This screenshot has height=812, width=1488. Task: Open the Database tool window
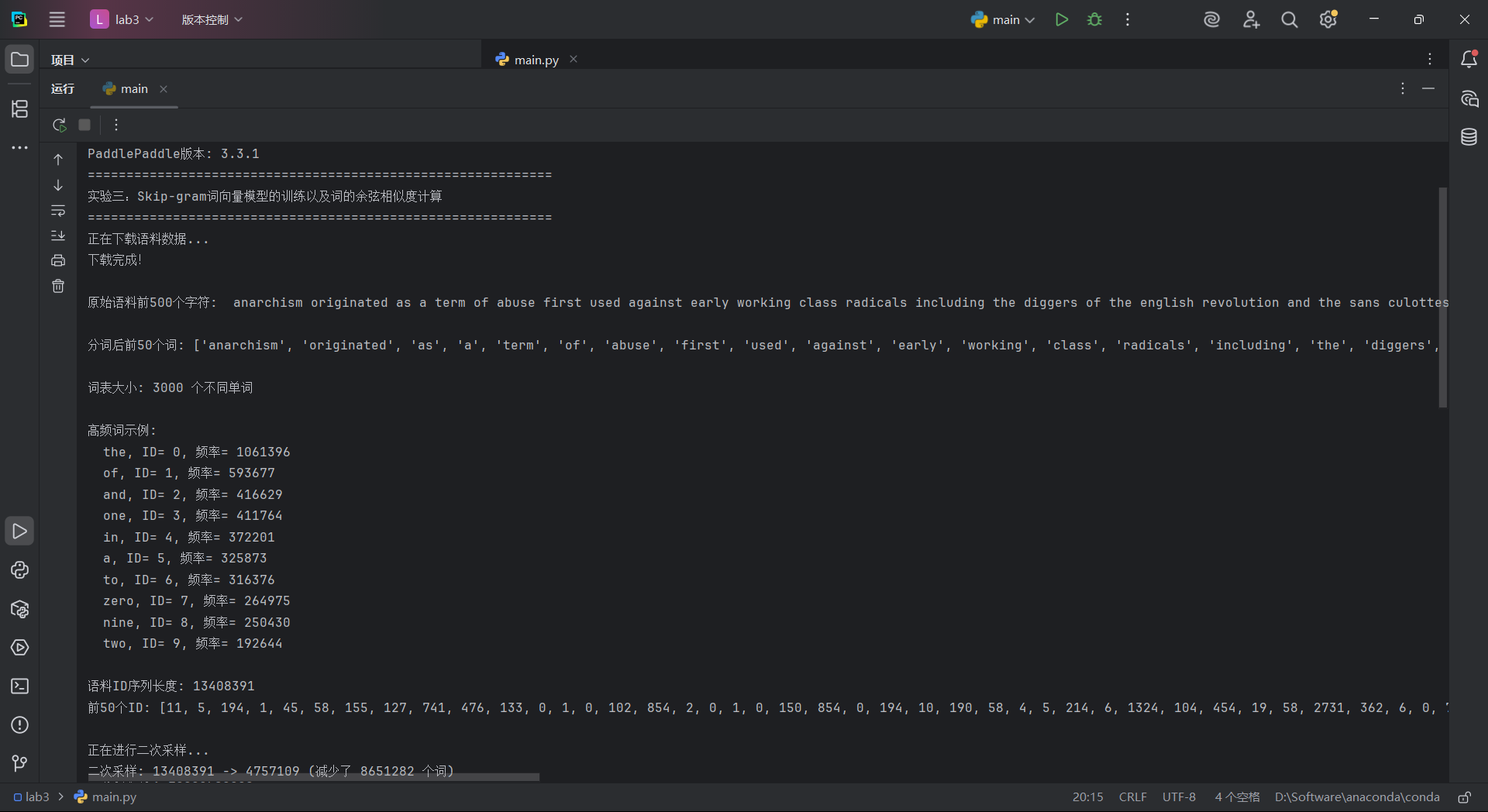[1469, 137]
